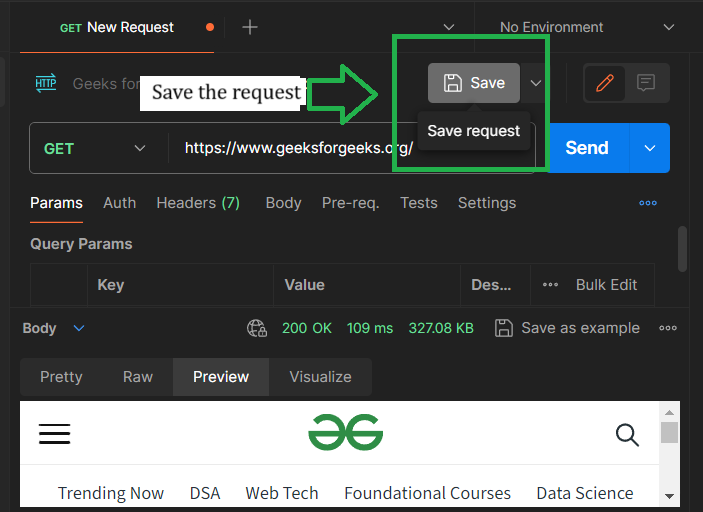Click the request URL field

(x=299, y=148)
